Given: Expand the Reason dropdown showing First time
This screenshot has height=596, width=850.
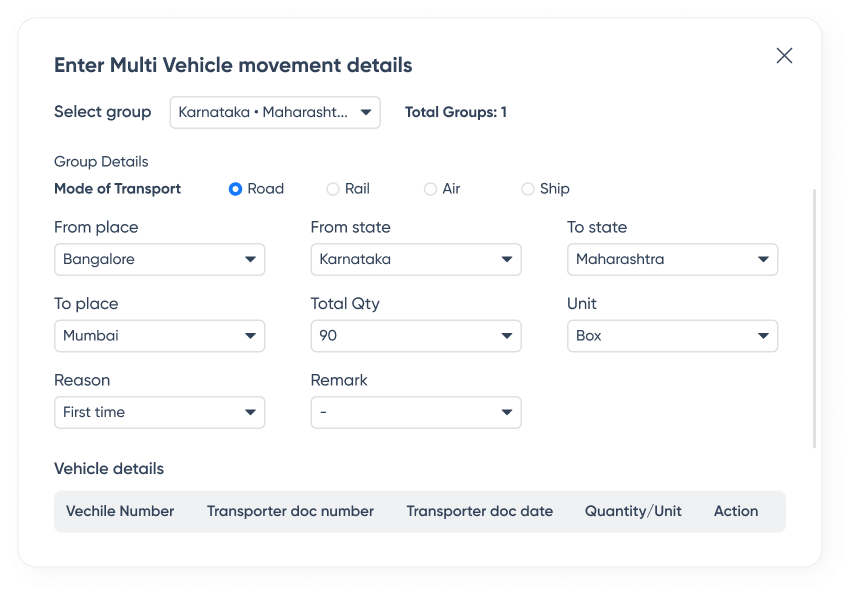Looking at the screenshot, I should pyautogui.click(x=159, y=412).
